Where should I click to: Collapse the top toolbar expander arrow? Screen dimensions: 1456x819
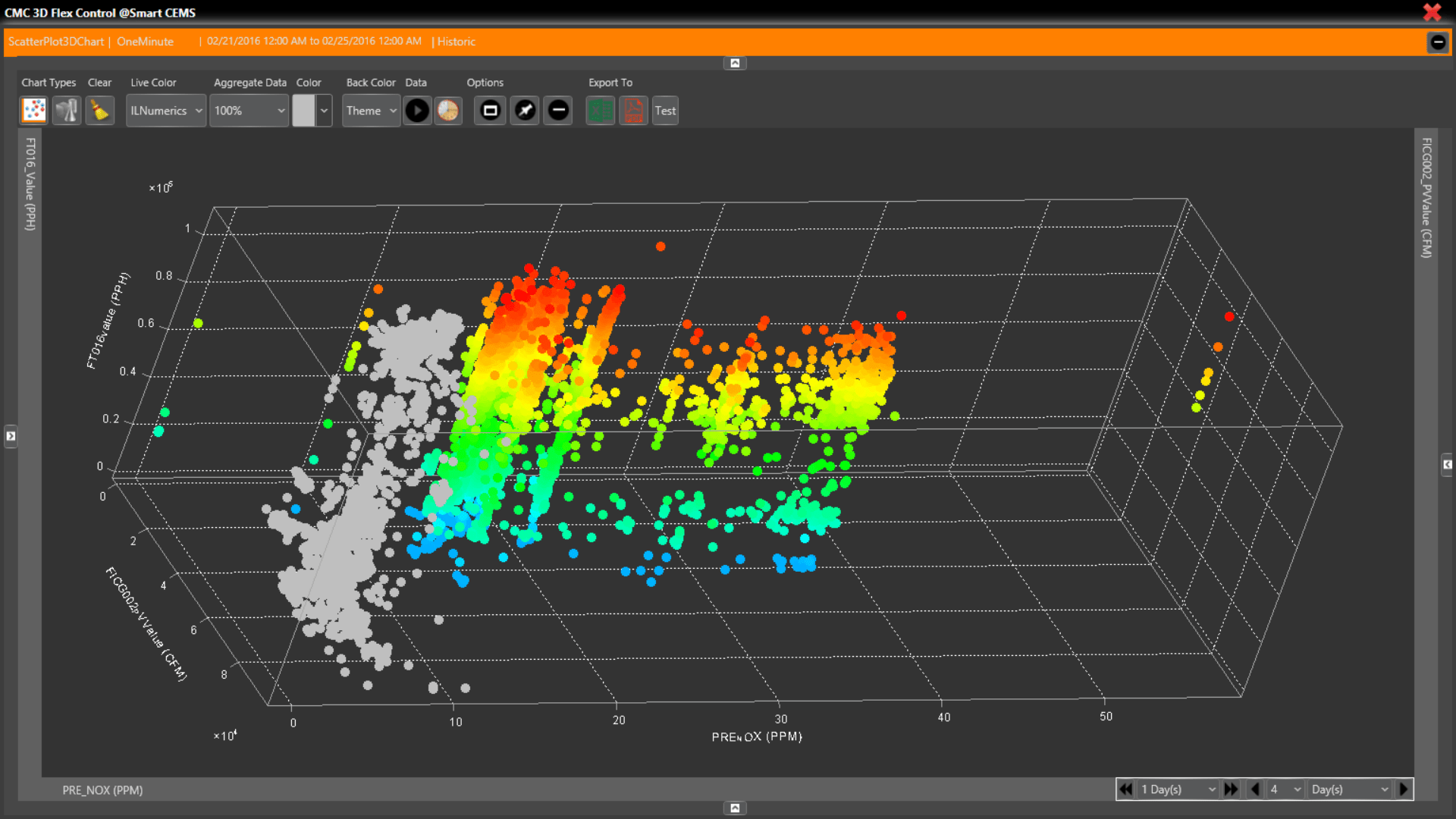734,63
